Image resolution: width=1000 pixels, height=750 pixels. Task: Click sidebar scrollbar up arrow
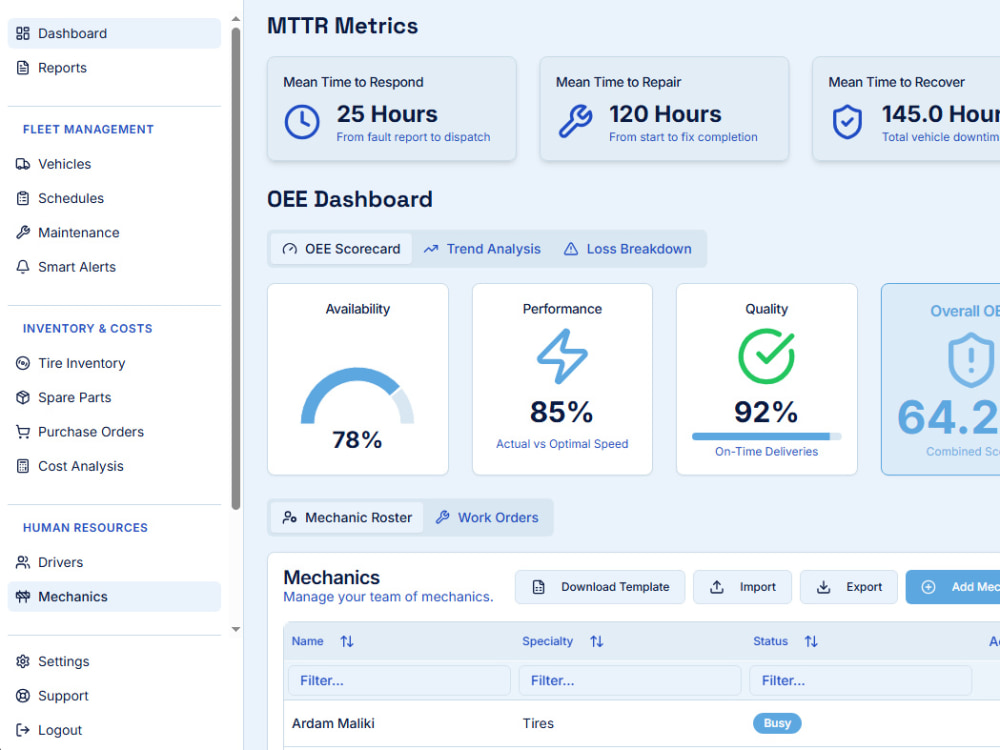coord(236,19)
